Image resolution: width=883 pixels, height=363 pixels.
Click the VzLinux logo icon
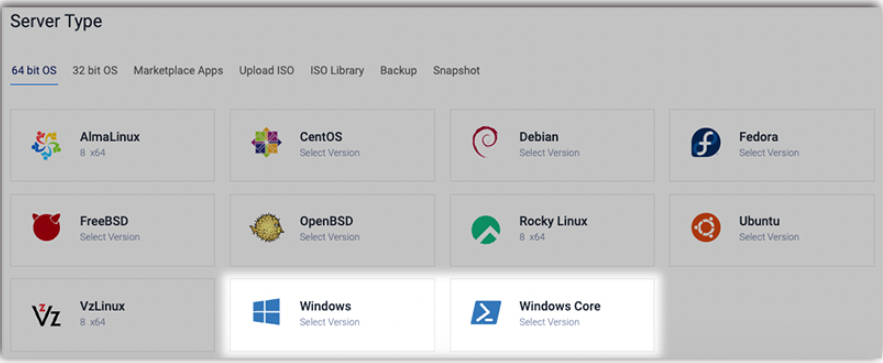pyautogui.click(x=46, y=314)
